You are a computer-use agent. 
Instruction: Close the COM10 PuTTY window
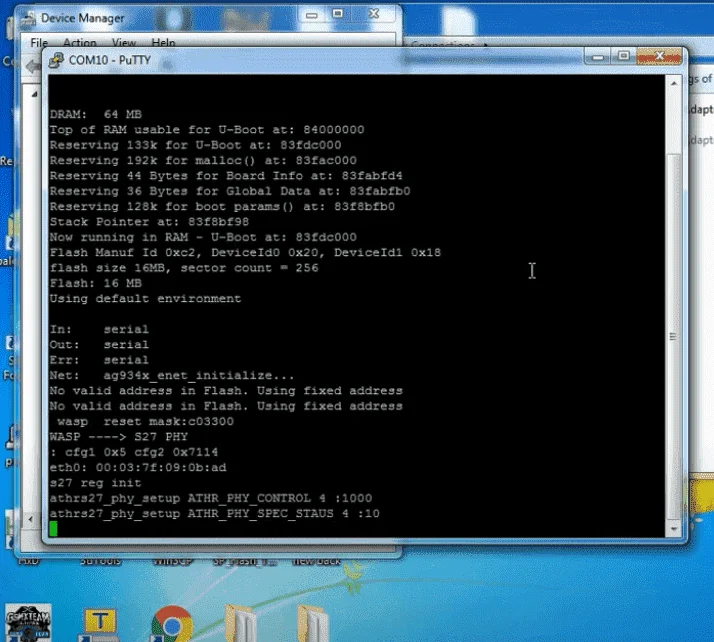659,56
